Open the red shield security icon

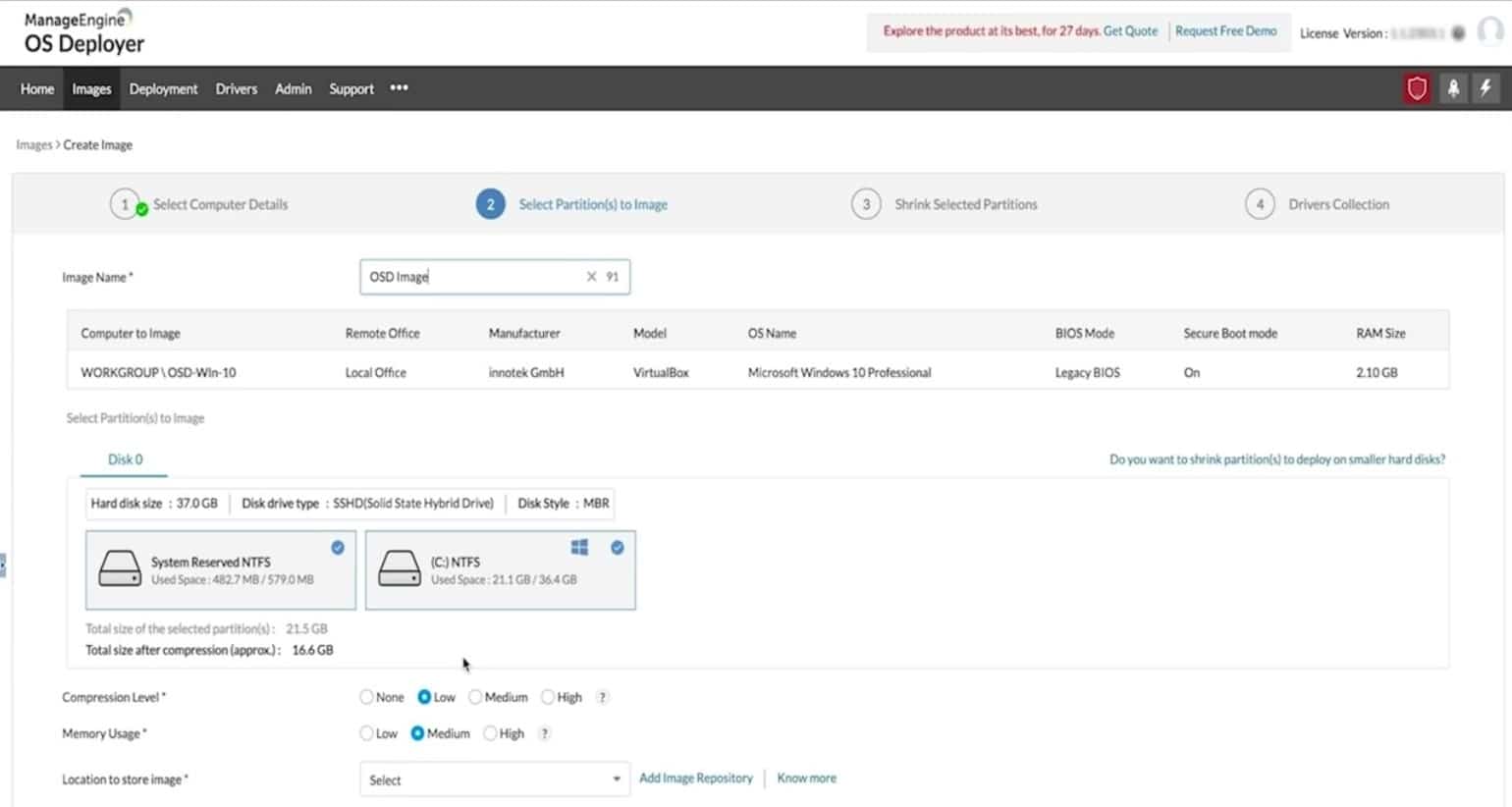(x=1416, y=88)
